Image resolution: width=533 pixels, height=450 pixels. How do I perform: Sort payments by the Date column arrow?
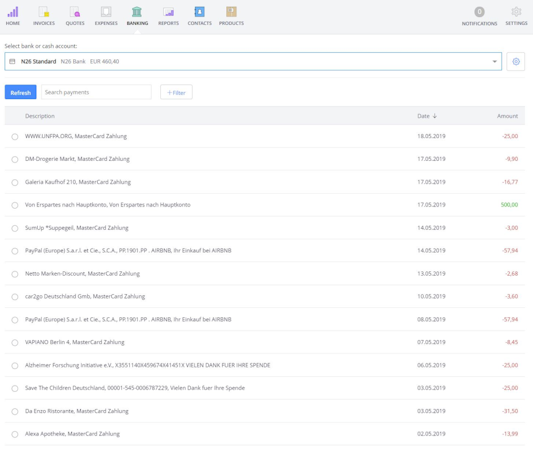[x=435, y=116]
